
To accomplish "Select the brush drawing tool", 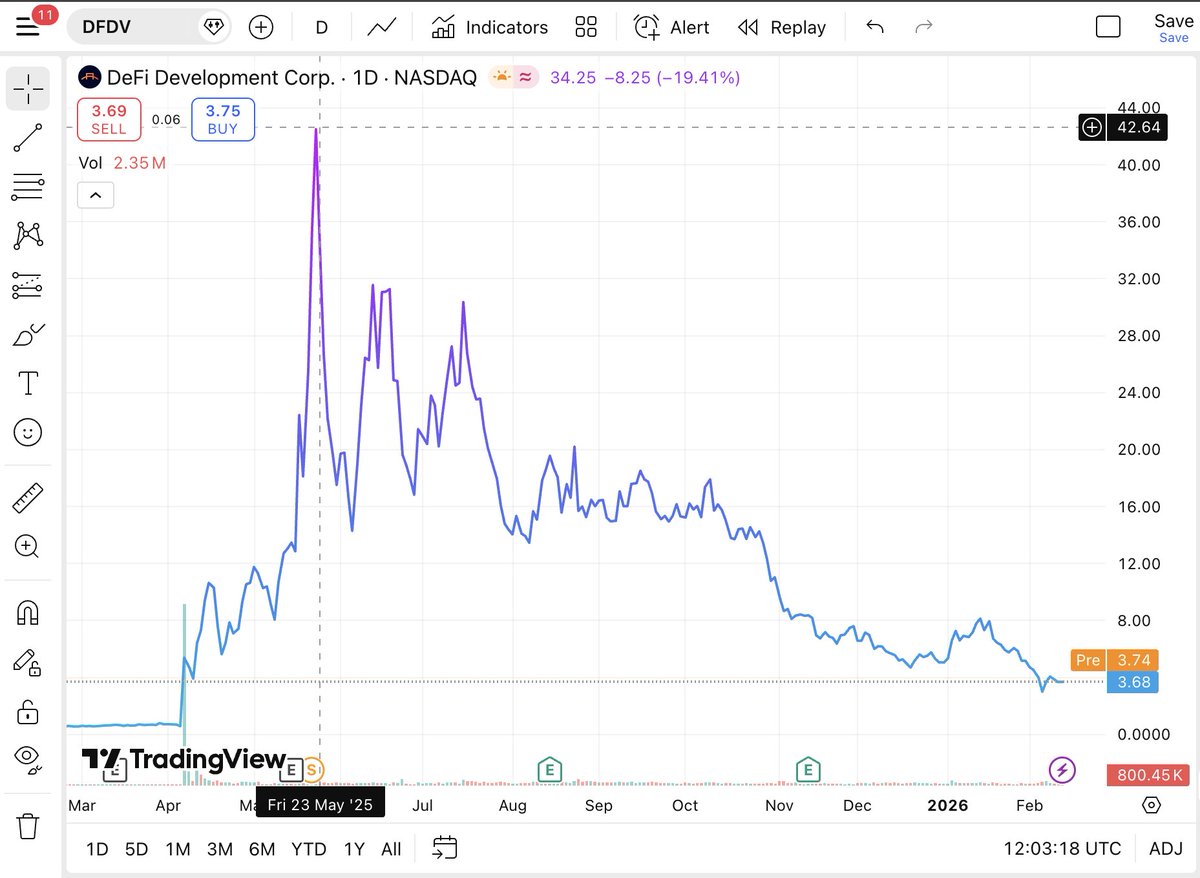I will click(28, 335).
